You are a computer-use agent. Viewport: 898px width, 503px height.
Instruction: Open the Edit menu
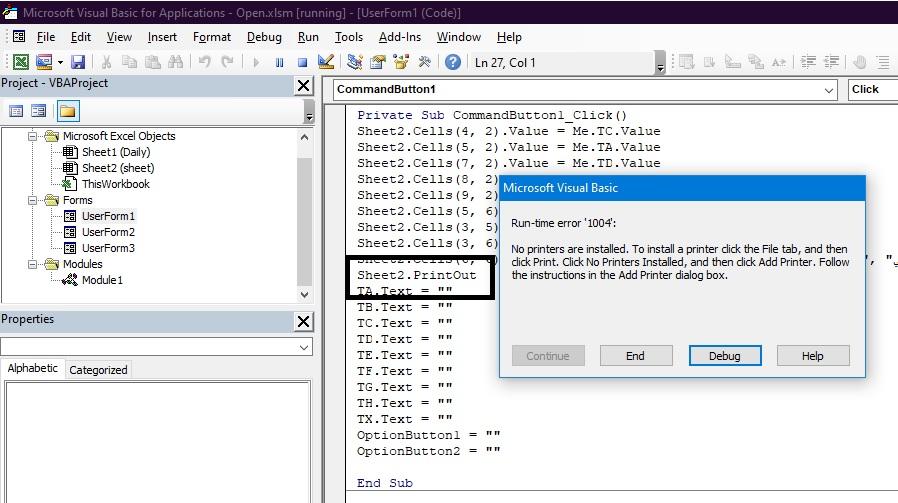tap(81, 37)
